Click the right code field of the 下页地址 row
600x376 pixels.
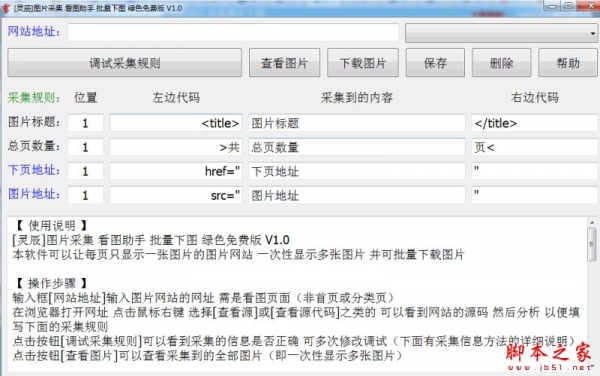point(535,171)
